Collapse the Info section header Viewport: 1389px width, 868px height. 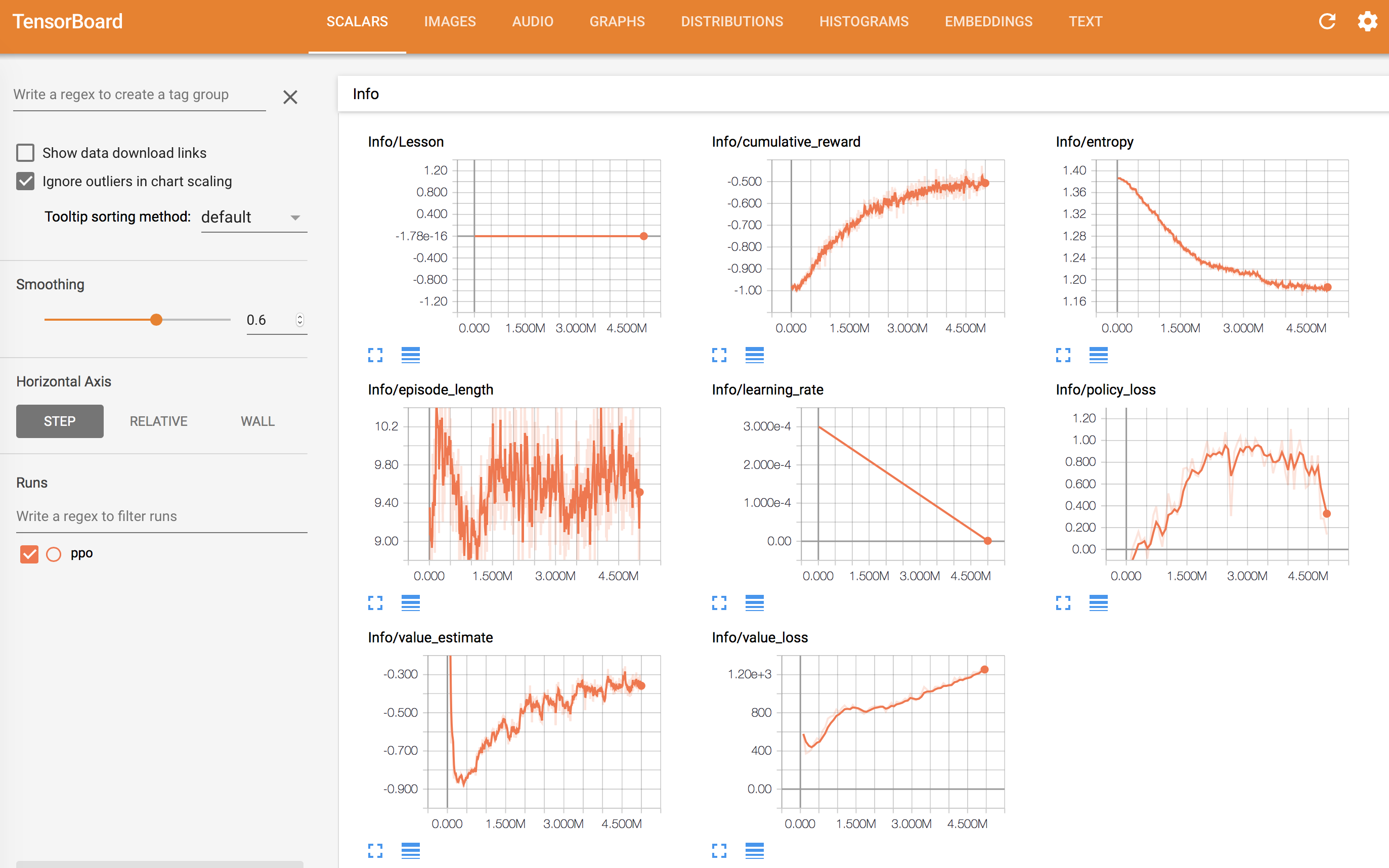(x=366, y=94)
